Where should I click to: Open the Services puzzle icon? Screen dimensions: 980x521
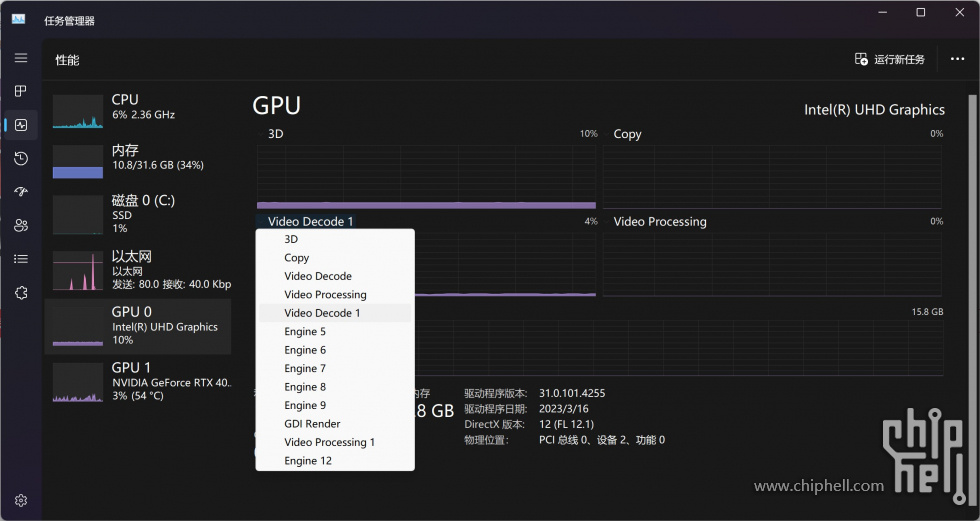click(21, 292)
